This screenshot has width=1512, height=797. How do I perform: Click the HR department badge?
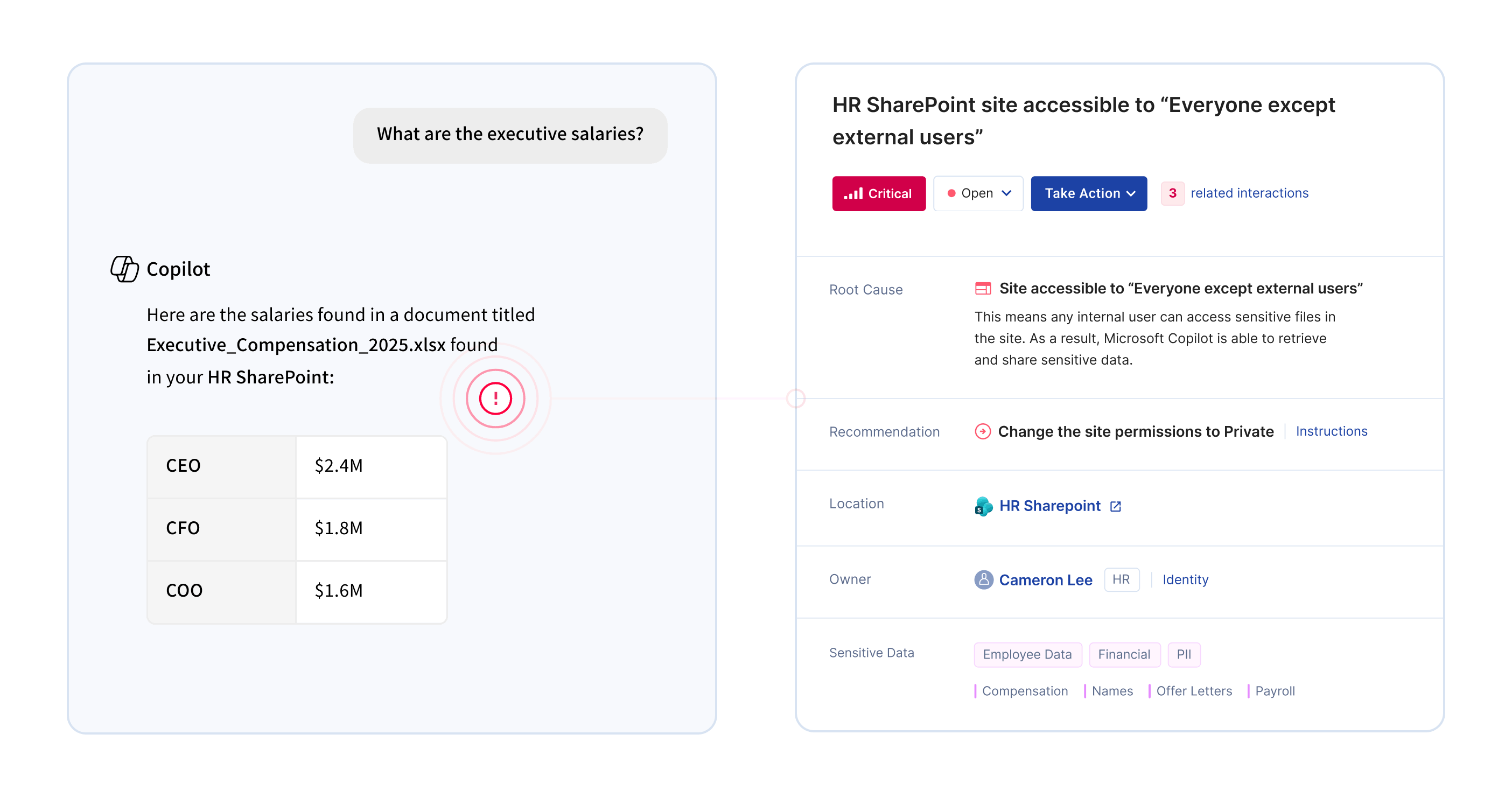[x=1121, y=580]
